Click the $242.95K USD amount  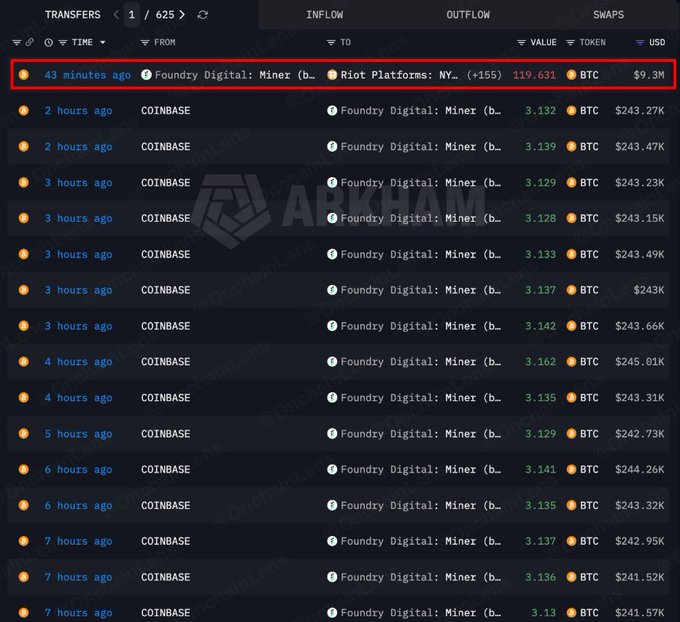click(640, 541)
